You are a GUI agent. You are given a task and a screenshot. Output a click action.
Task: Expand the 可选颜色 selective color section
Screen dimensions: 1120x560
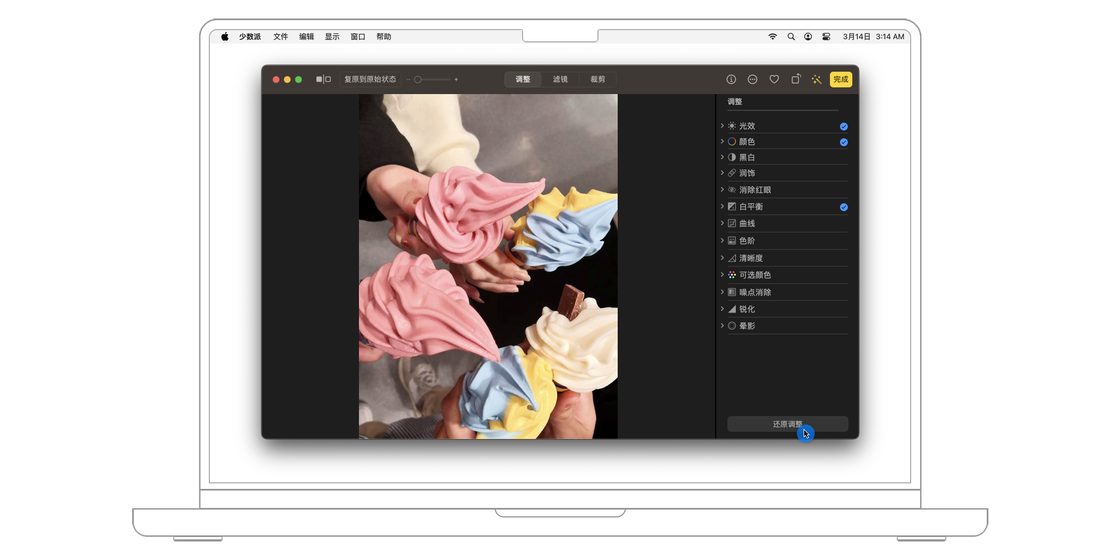[722, 275]
